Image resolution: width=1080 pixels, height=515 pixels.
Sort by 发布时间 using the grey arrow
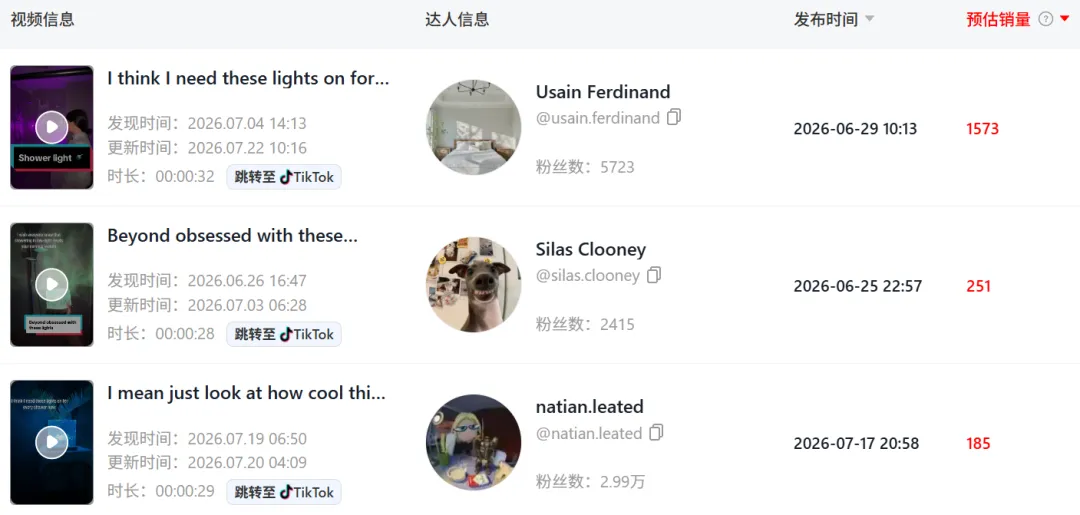click(x=869, y=19)
